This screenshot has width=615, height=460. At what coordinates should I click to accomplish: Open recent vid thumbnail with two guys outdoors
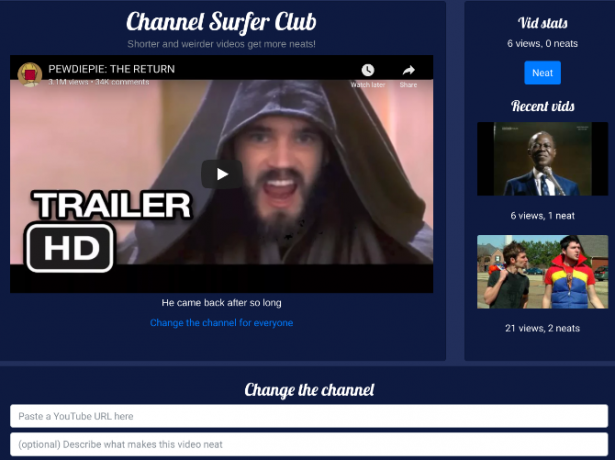(x=542, y=272)
